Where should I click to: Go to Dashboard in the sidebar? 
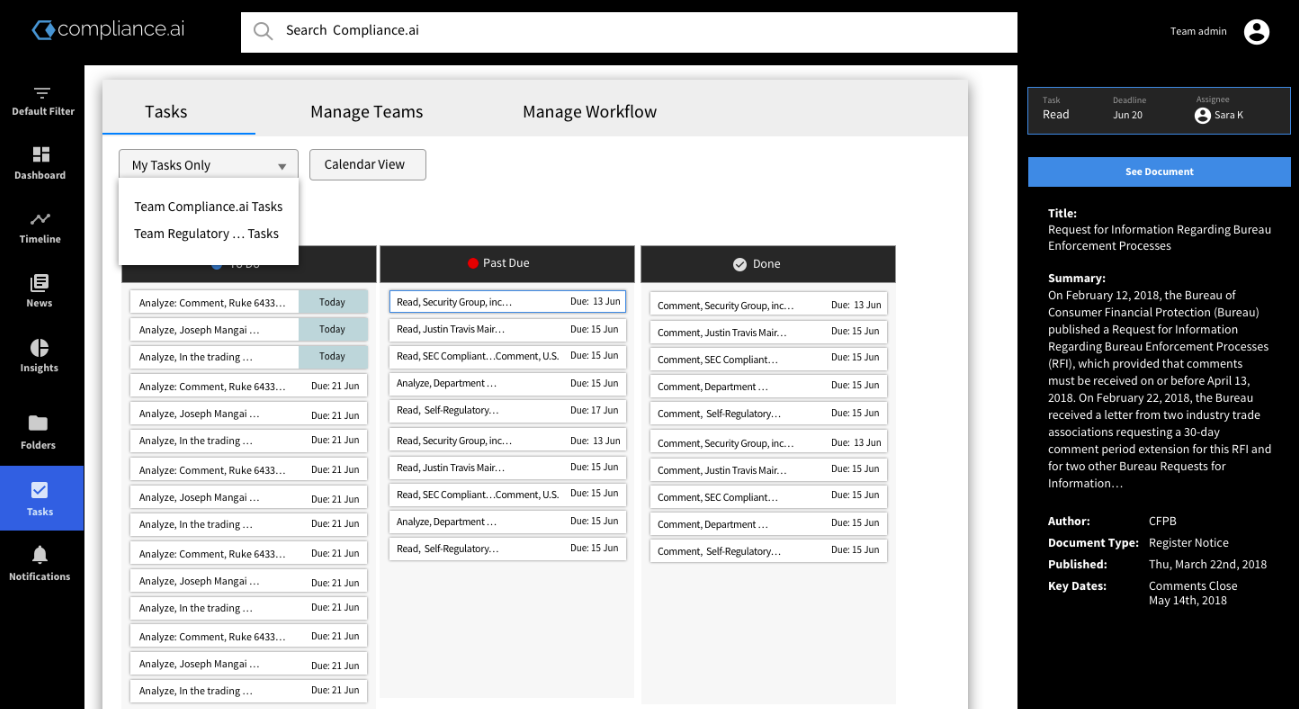coord(41,163)
